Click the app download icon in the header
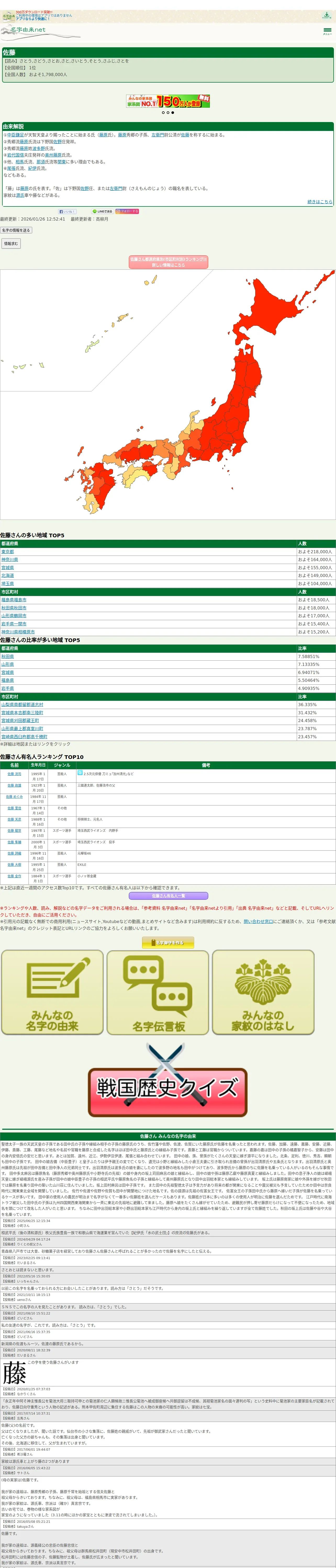Screen dimensions: 336x1568 coord(327,16)
